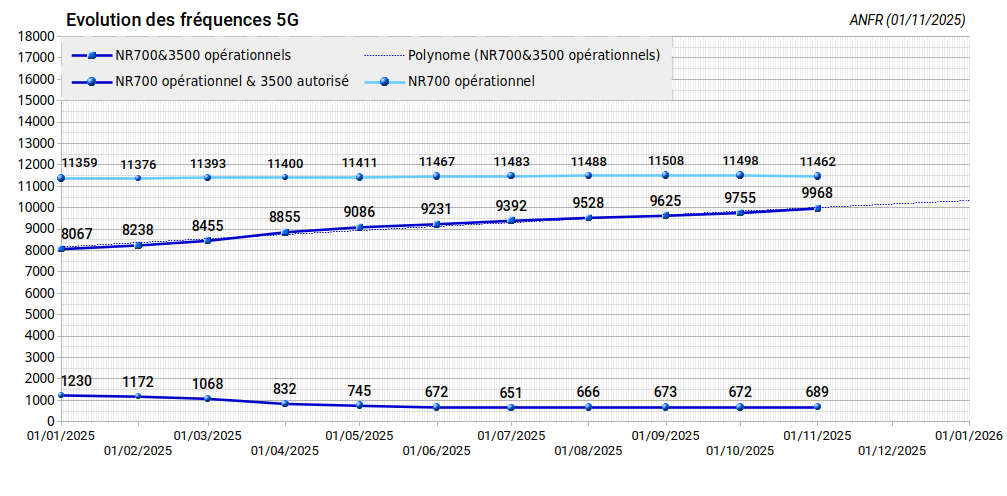Select the data point labeled 1230
Screen dimensions: 1007x496
tap(61, 395)
